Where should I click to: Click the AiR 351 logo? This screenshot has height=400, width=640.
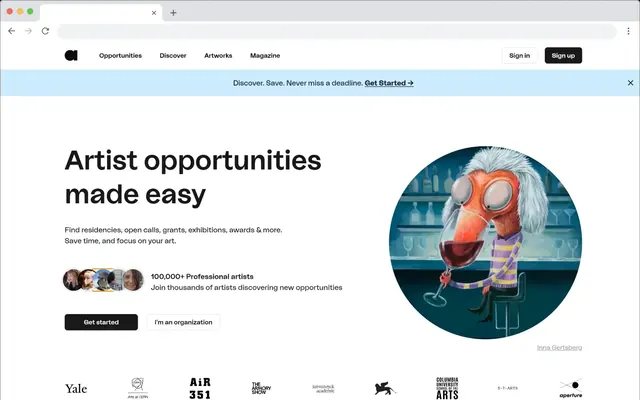tap(200, 388)
